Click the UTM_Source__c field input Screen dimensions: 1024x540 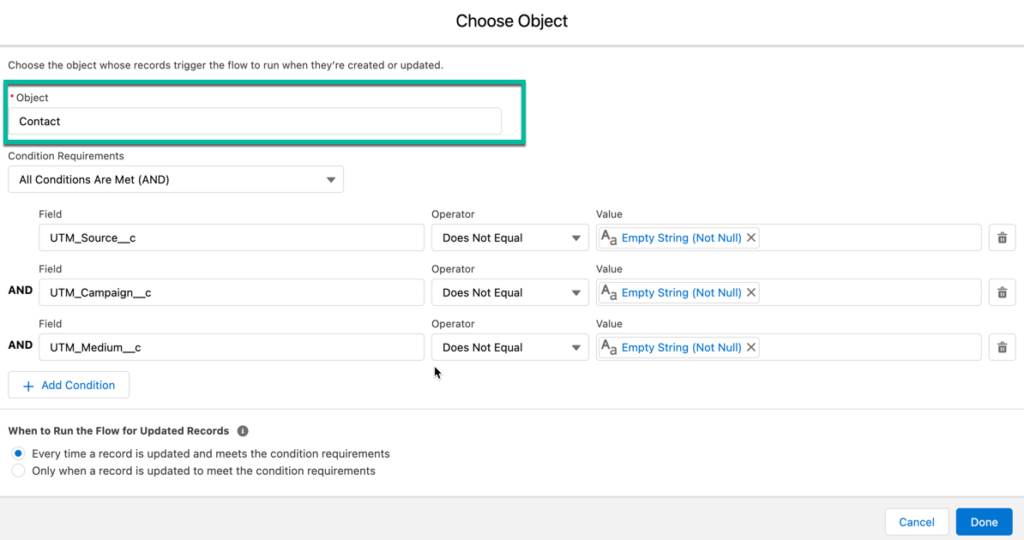(231, 238)
